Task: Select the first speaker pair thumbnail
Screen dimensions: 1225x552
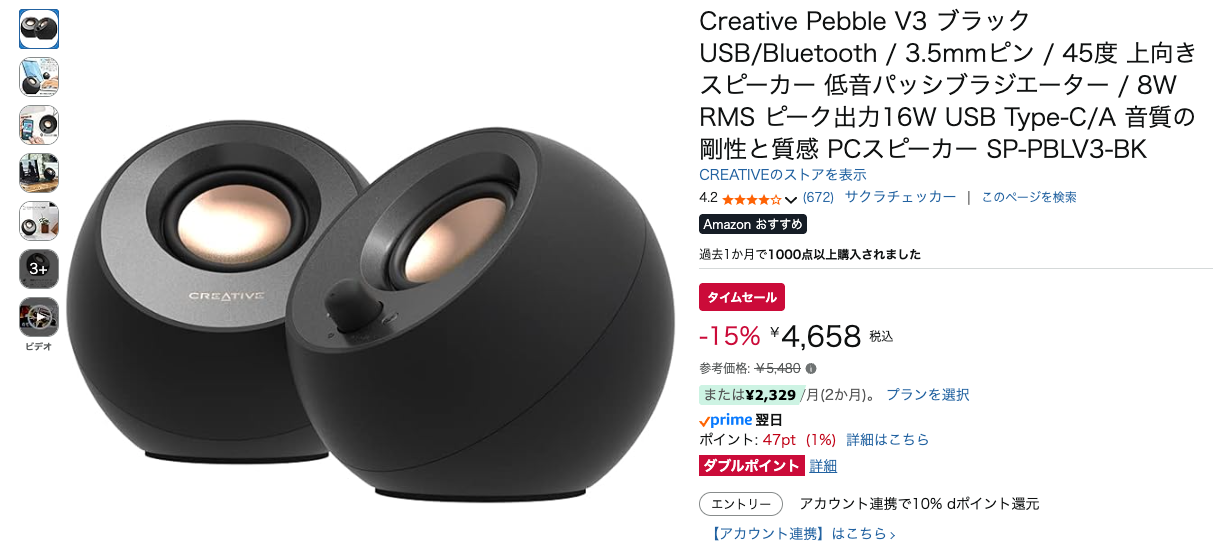Action: 39,29
